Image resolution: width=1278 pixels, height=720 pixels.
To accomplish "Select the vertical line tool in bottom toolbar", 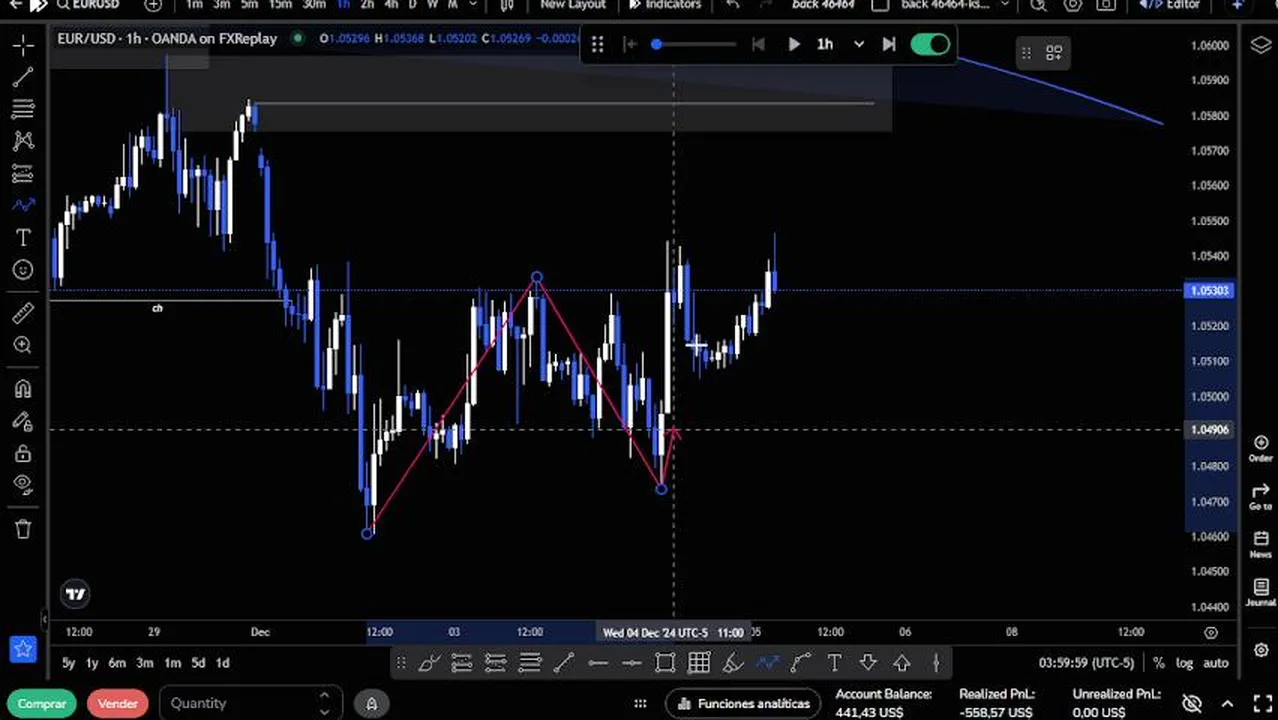I will (936, 662).
